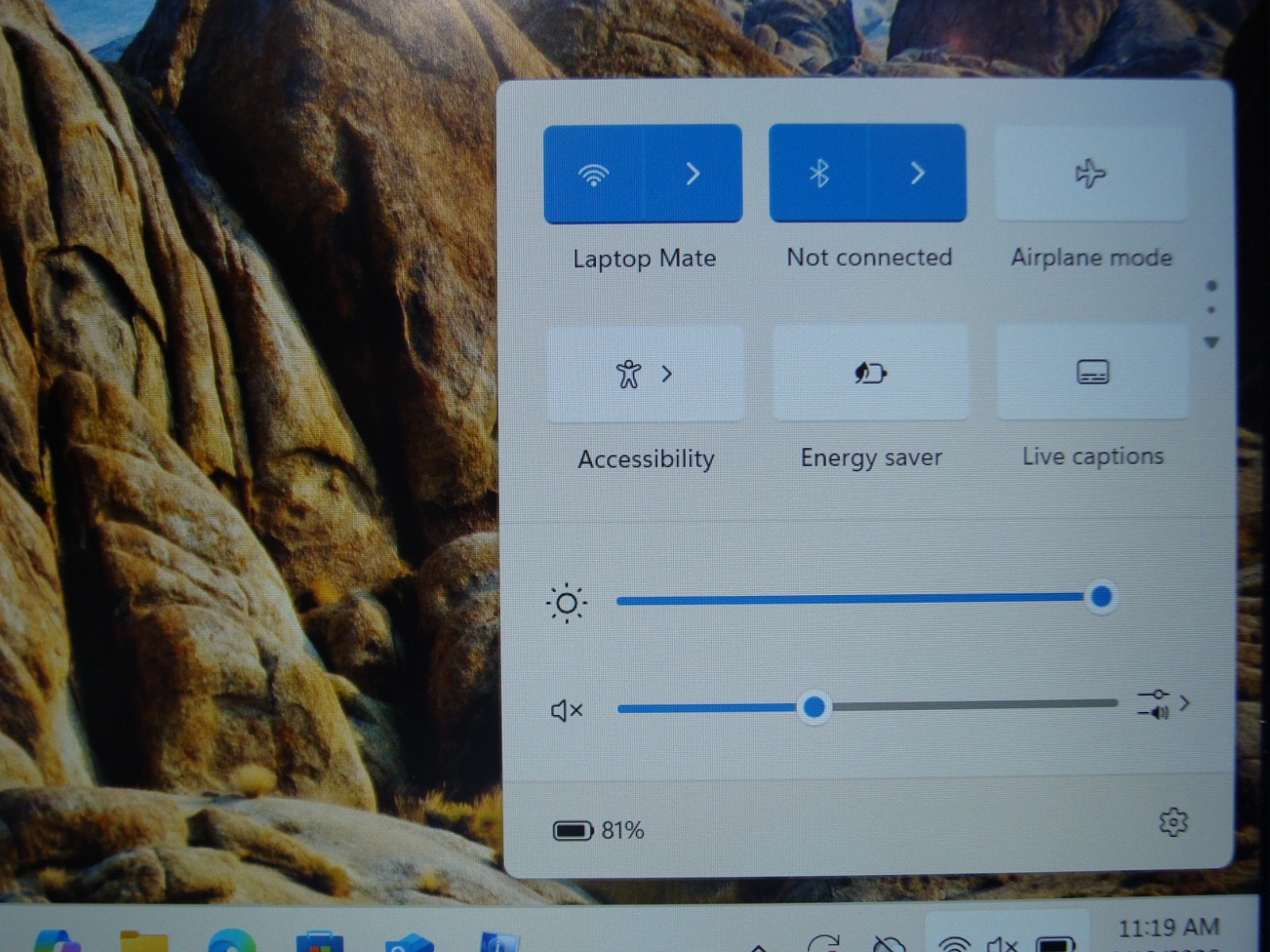Click the Live captions label
1270x952 pixels.
[1093, 456]
